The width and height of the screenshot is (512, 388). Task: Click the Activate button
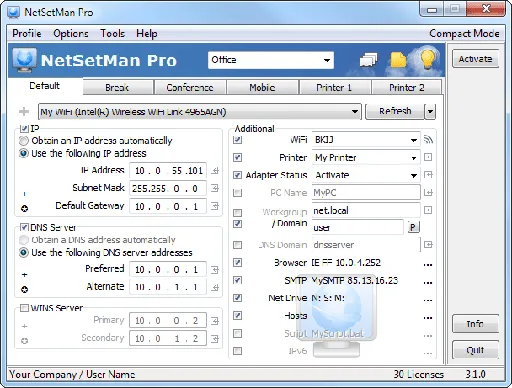tap(475, 59)
